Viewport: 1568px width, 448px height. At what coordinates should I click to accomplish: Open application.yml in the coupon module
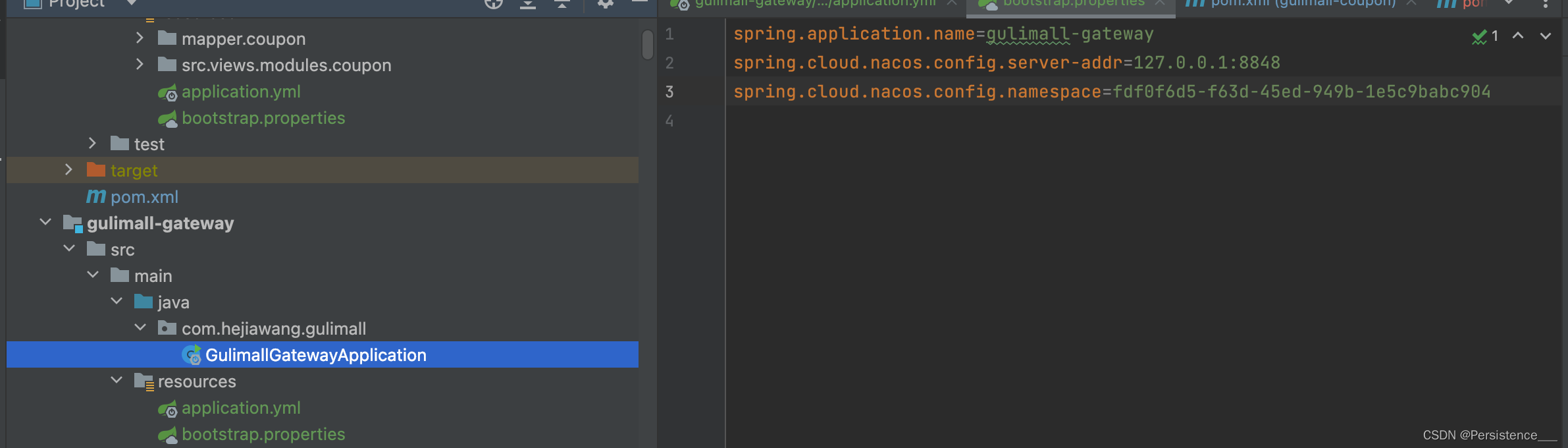coord(241,92)
